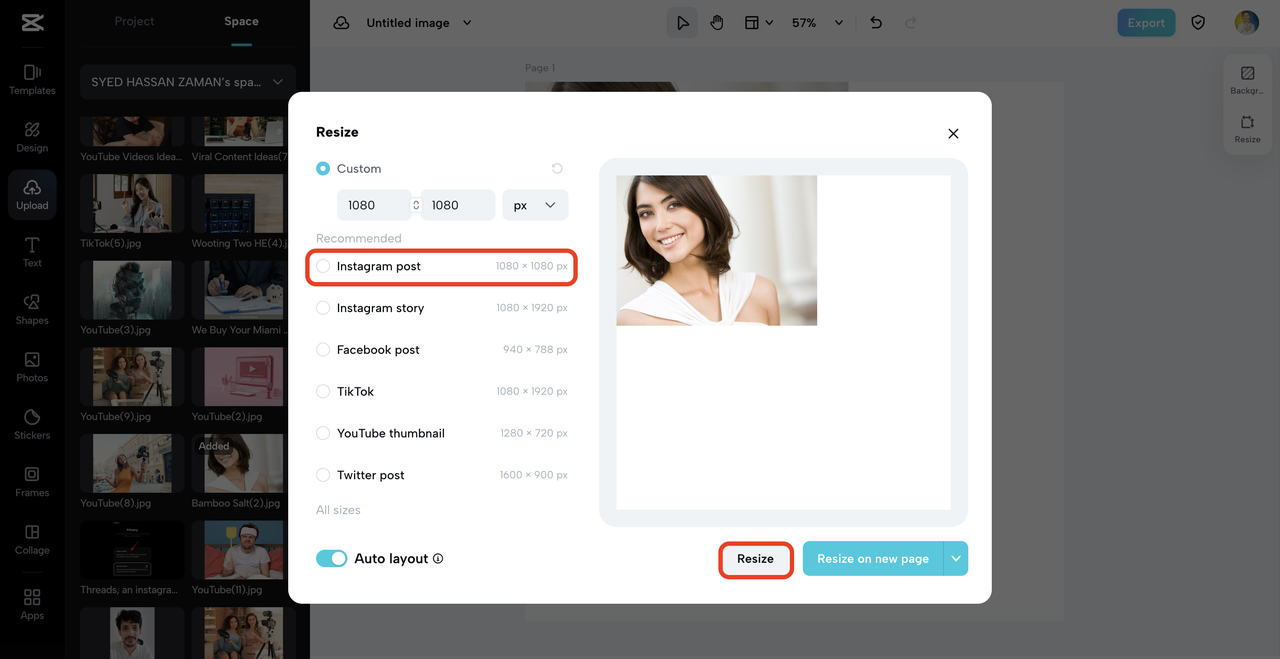Image resolution: width=1280 pixels, height=659 pixels.
Task: Select the Wooting Two HE(4).jpg thumbnail
Action: (237, 204)
